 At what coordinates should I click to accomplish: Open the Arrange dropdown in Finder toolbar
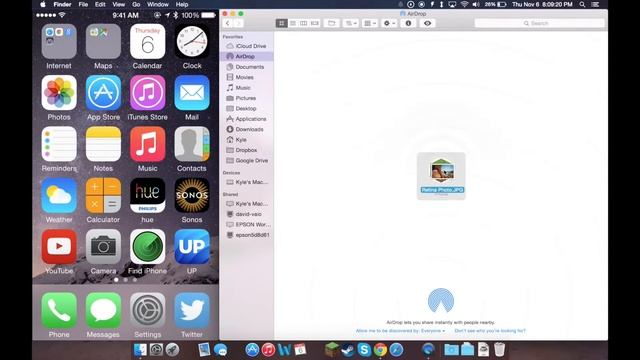coord(351,23)
